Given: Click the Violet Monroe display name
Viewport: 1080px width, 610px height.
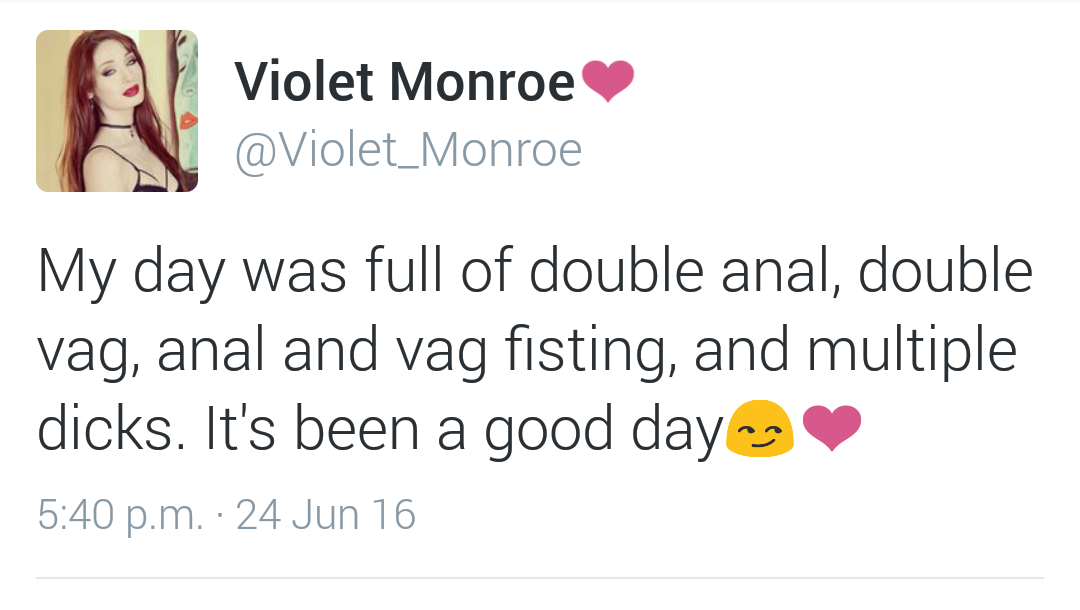Looking at the screenshot, I should click(x=404, y=82).
